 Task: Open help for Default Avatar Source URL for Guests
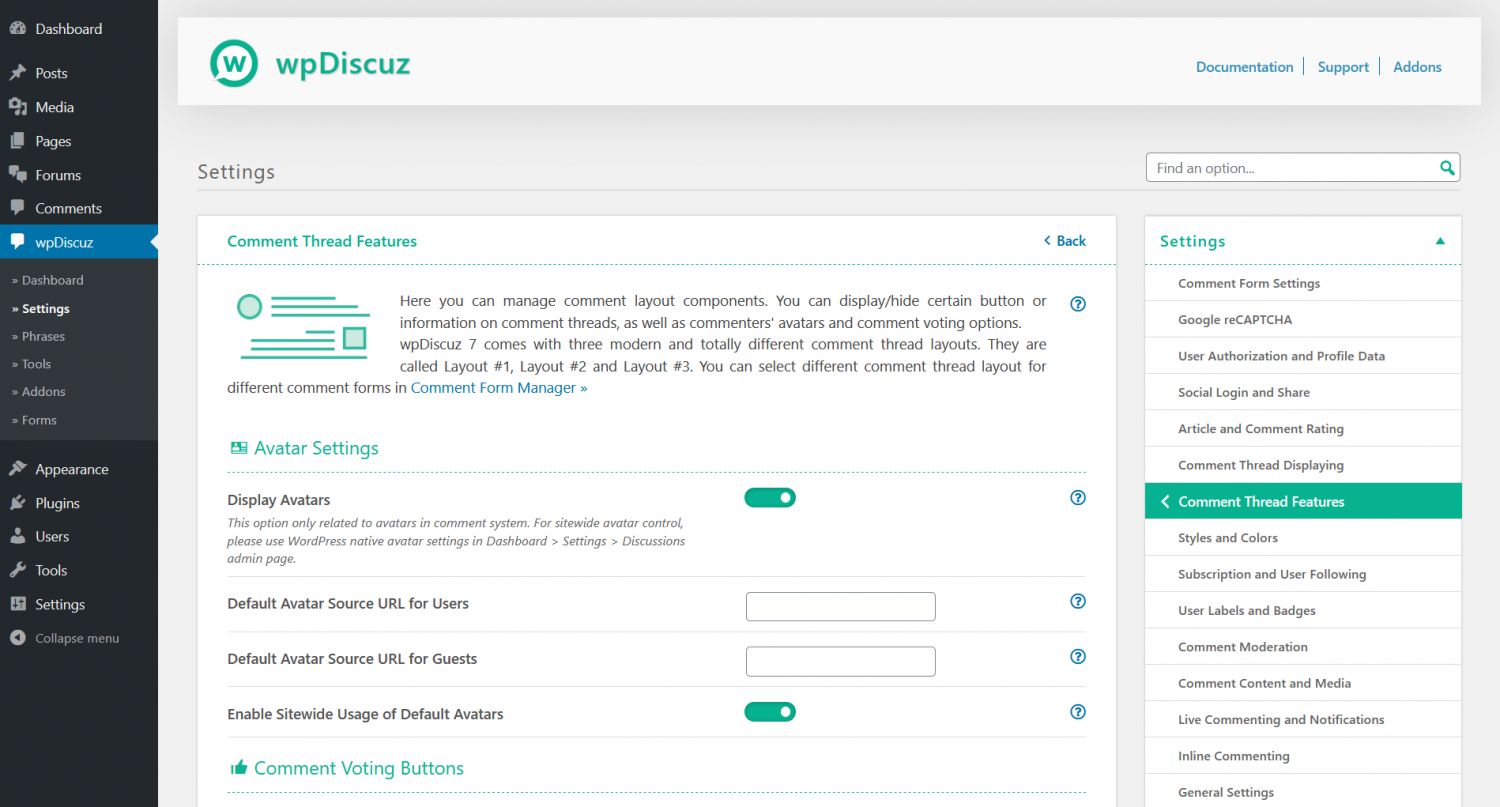click(1077, 657)
